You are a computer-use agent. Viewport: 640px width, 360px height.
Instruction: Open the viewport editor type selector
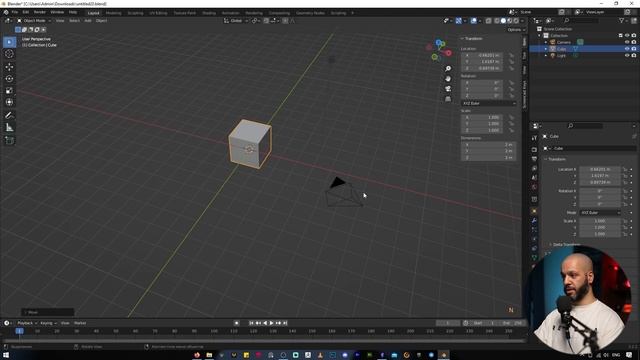click(8, 20)
